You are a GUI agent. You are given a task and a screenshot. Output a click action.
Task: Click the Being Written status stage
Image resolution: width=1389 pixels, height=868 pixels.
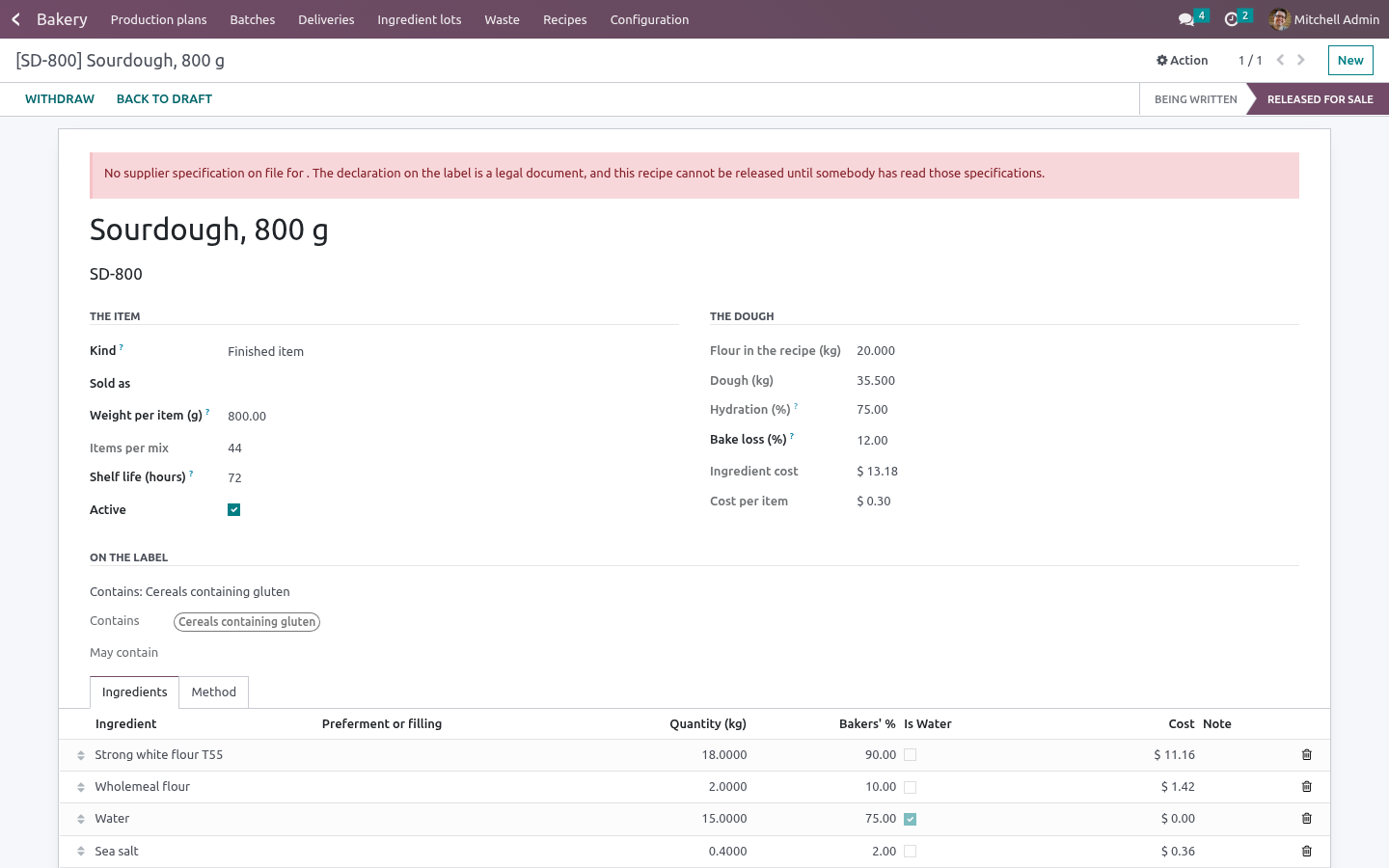tap(1195, 99)
